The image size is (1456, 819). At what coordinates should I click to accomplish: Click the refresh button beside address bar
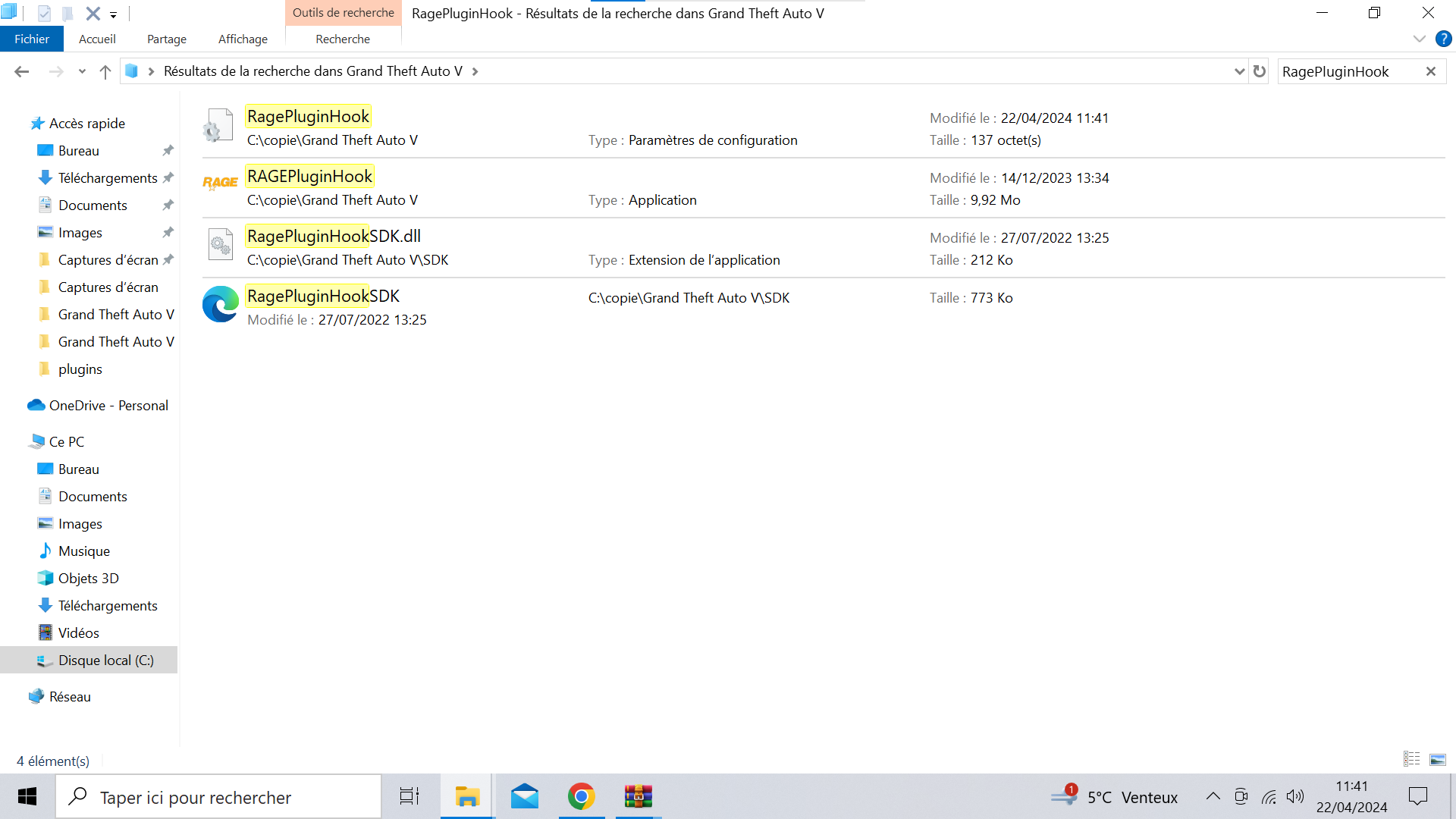(1260, 71)
